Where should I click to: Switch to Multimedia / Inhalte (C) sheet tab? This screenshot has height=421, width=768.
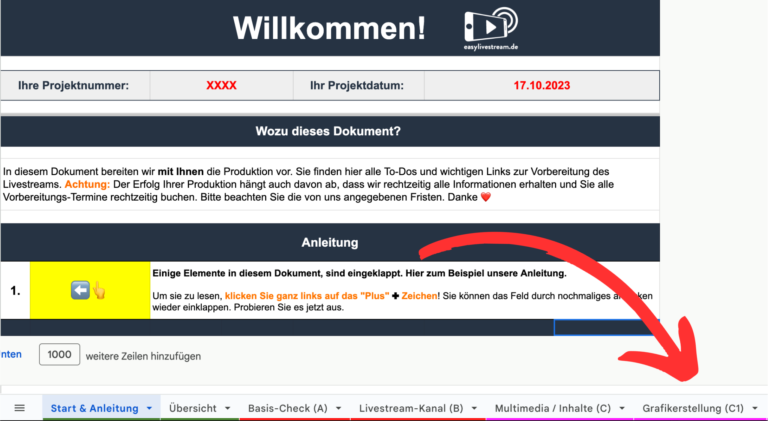pyautogui.click(x=552, y=408)
